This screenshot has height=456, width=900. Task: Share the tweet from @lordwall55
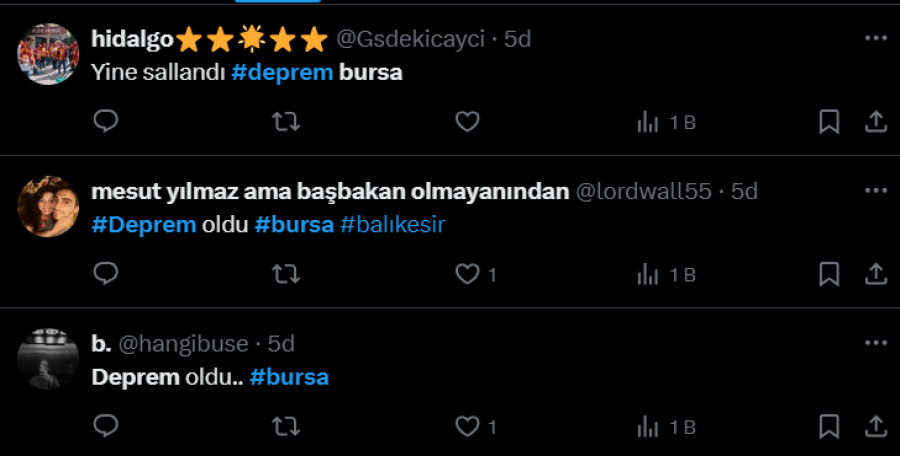pos(876,274)
